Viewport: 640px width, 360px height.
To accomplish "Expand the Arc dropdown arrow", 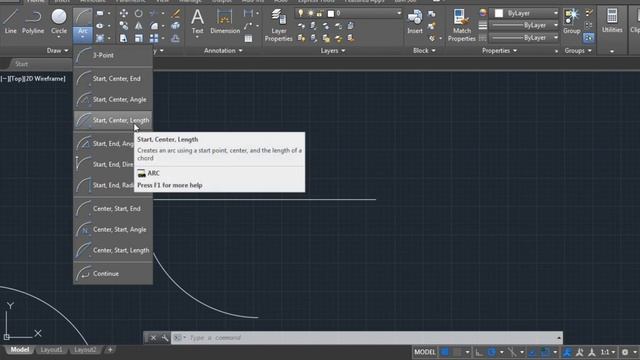I will pos(82,37).
